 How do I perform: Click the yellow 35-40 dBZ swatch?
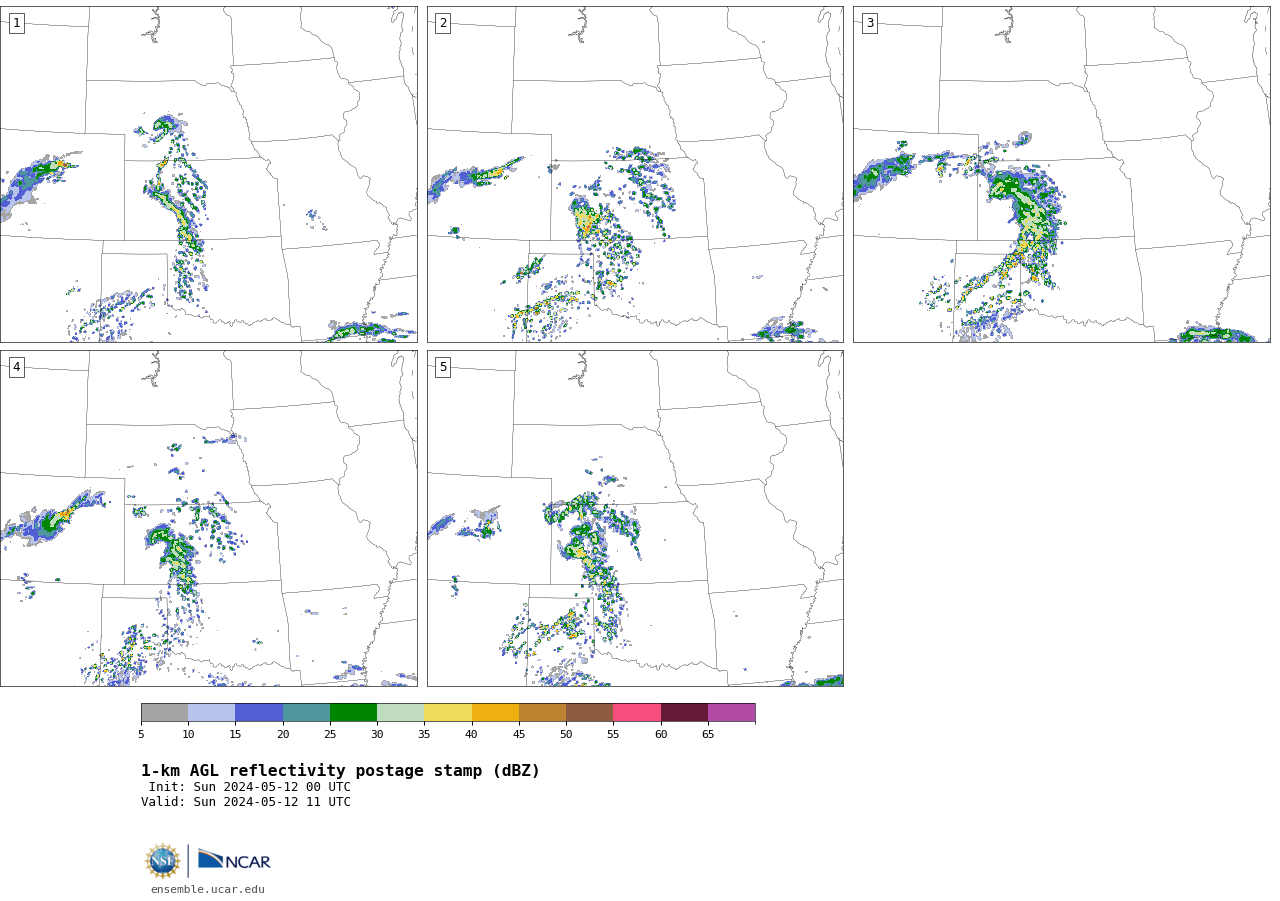pyautogui.click(x=448, y=712)
